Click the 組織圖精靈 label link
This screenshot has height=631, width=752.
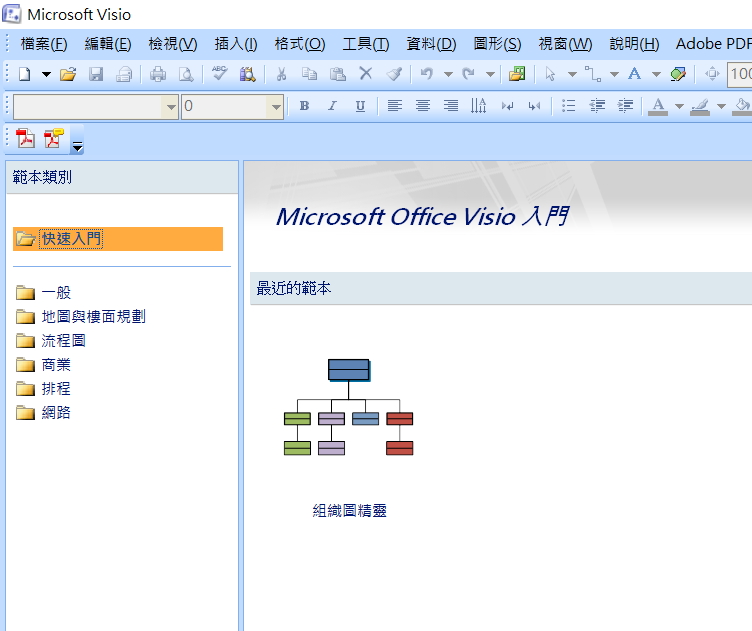[x=349, y=511]
